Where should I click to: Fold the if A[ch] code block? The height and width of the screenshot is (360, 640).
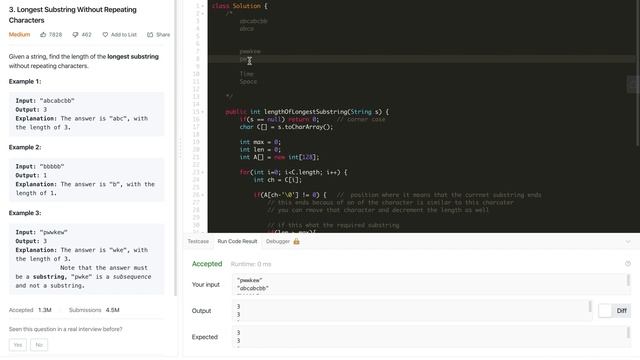click(x=203, y=195)
